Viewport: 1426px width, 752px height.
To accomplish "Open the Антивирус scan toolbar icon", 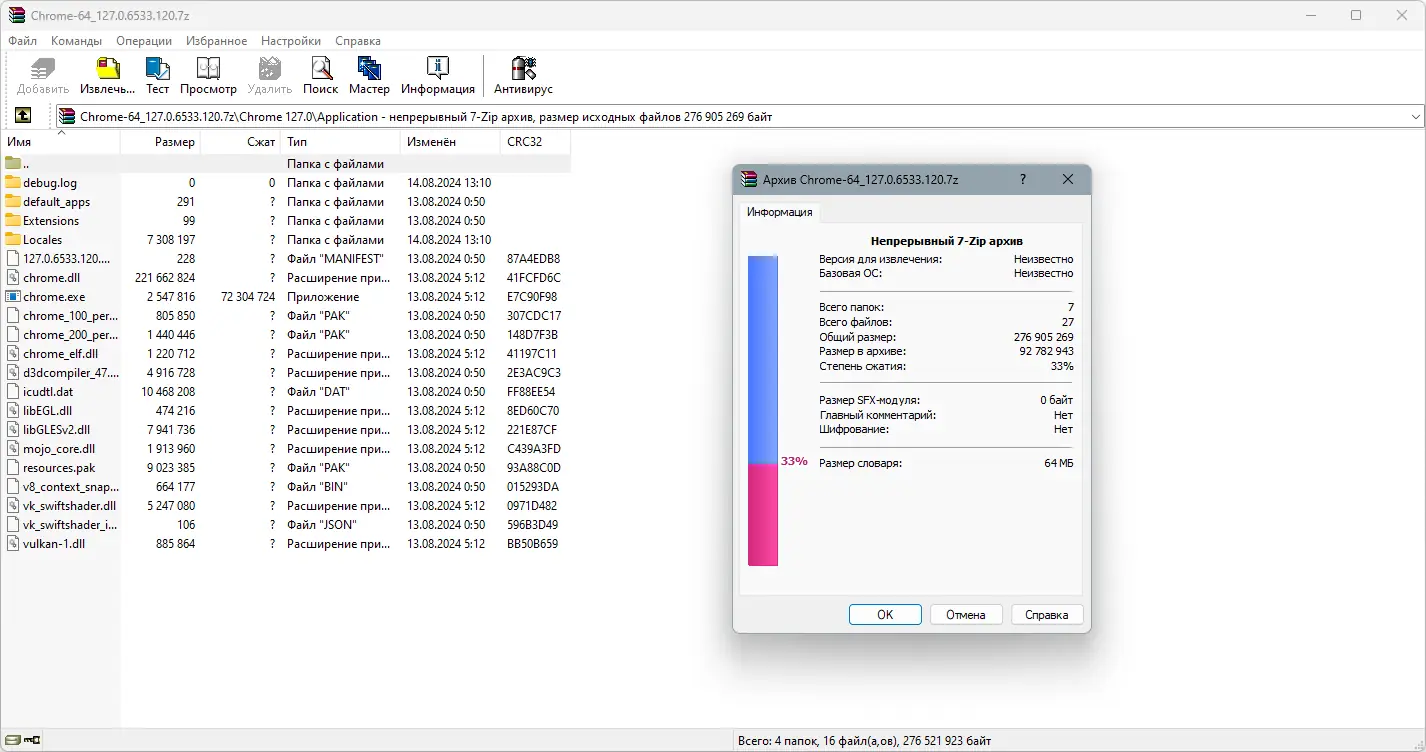I will click(522, 70).
